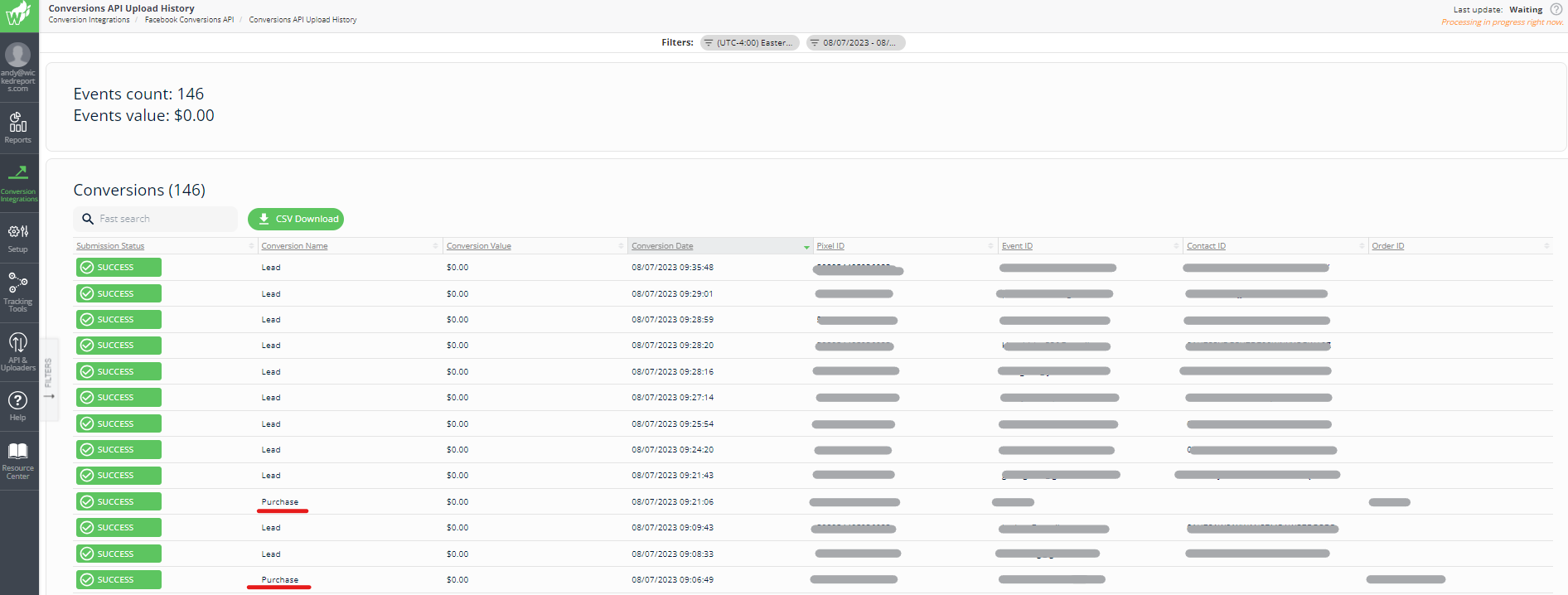Click SUCCESS badge for 09:35:48 row
The width and height of the screenshot is (1568, 595).
[119, 268]
